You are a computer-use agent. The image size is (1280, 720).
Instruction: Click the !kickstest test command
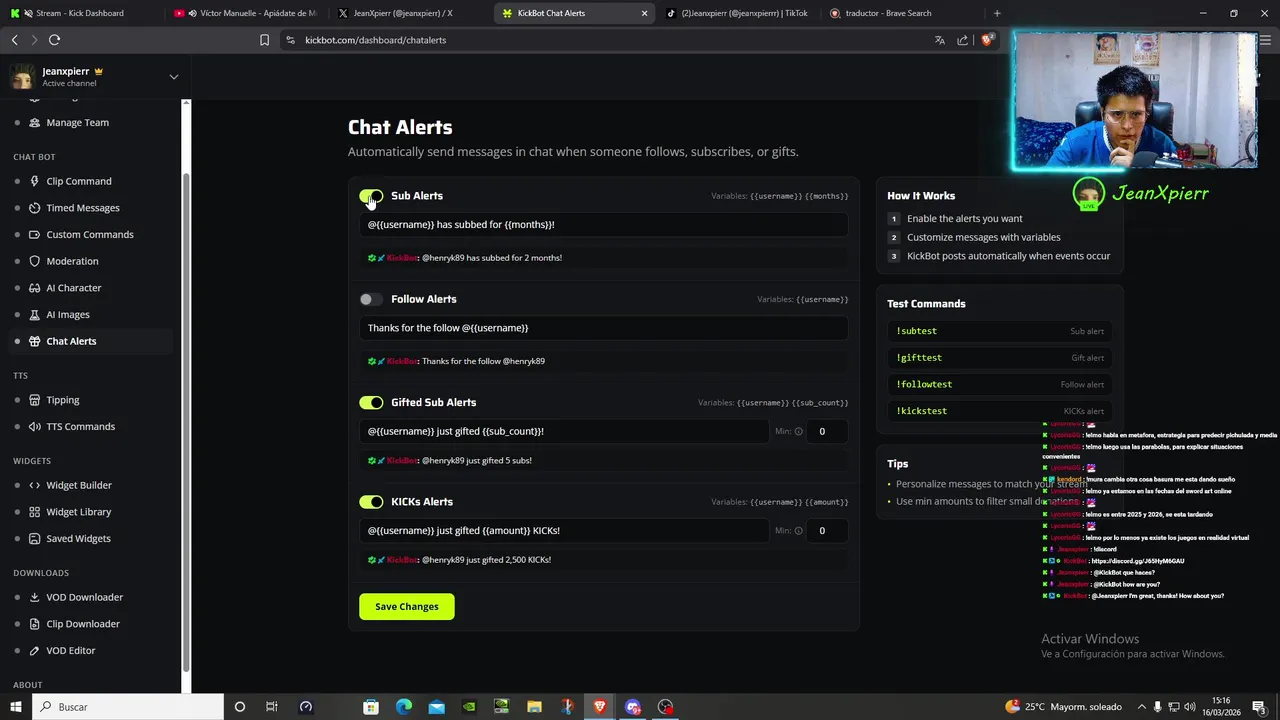[x=1000, y=411]
